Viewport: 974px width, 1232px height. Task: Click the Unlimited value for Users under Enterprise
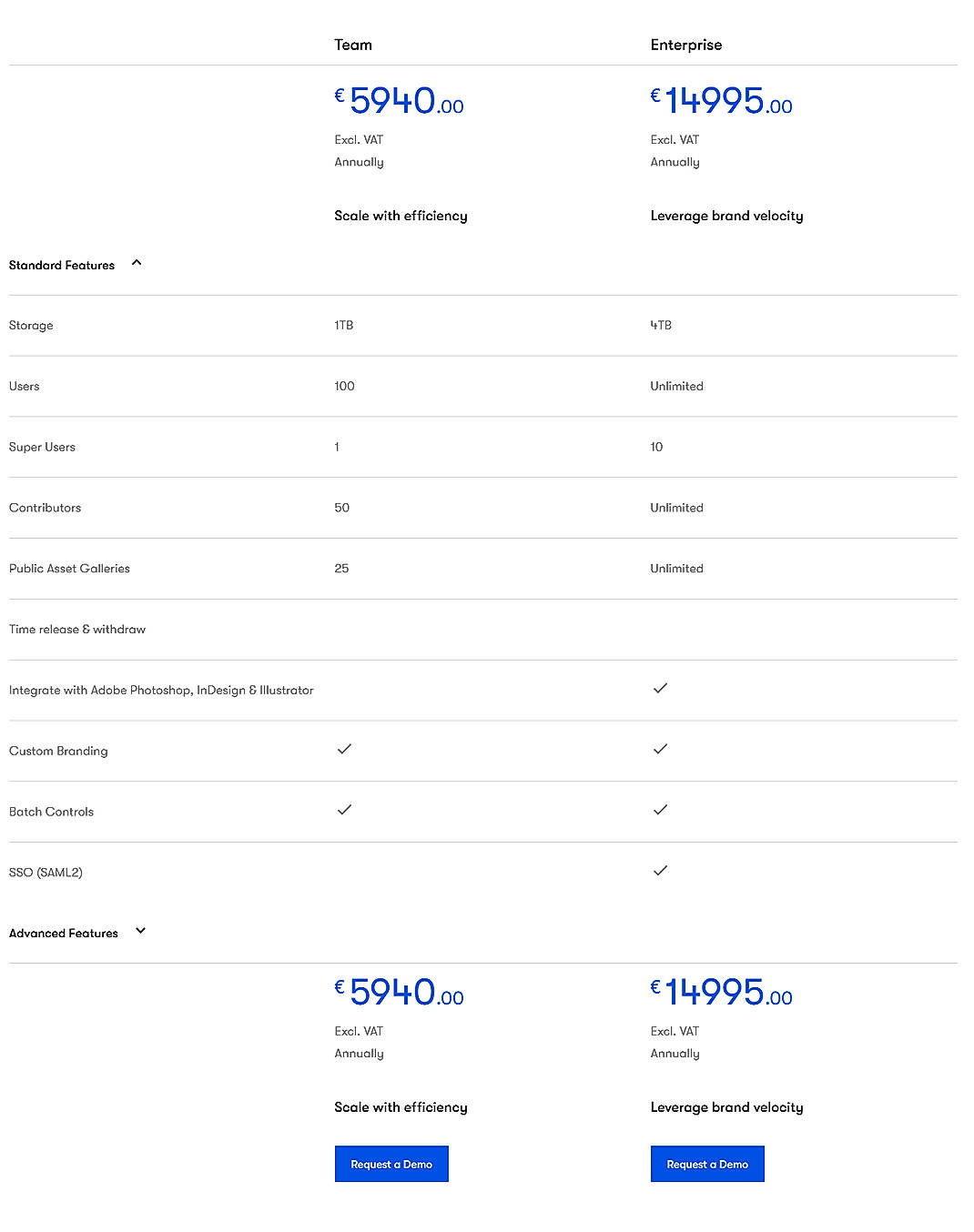click(x=676, y=386)
